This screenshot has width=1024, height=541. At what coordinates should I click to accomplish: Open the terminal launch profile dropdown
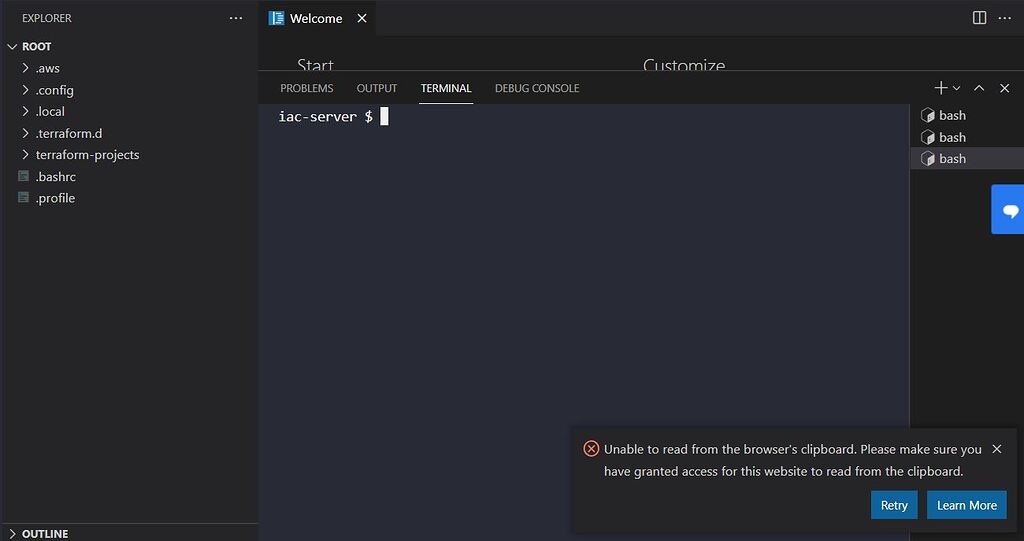(957, 88)
